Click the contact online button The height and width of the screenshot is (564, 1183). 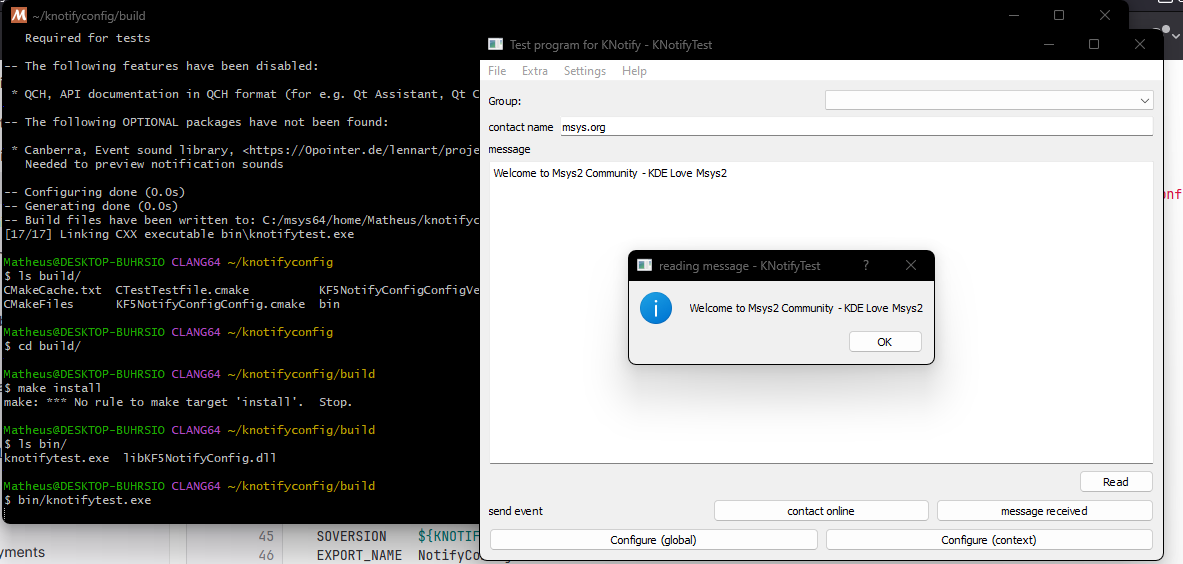point(821,510)
